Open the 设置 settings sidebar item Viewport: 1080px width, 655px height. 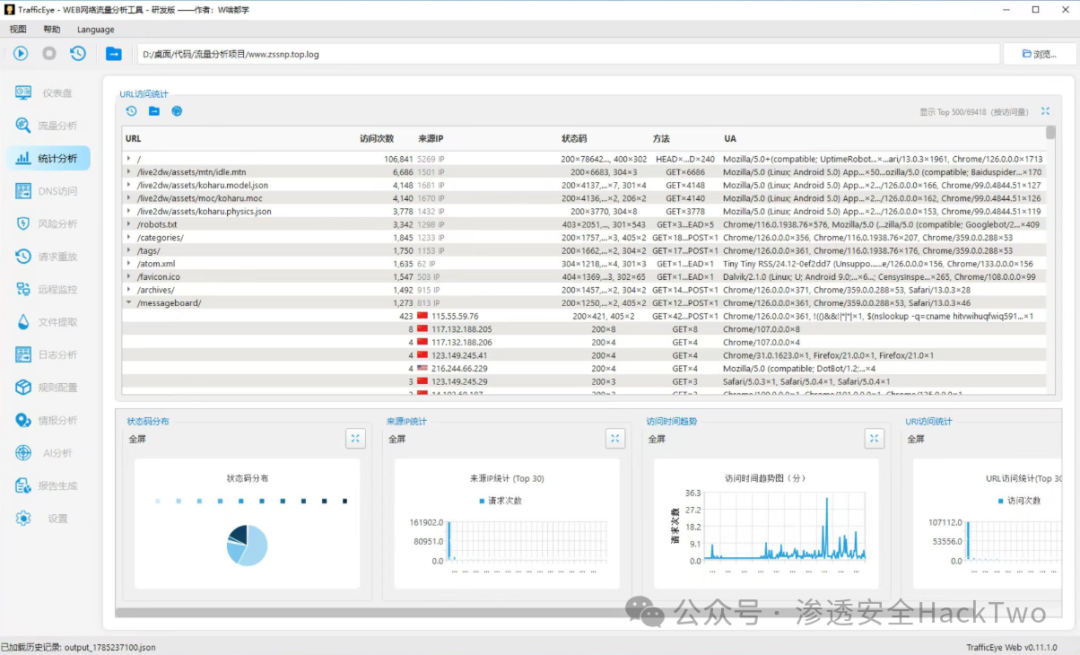(x=48, y=518)
